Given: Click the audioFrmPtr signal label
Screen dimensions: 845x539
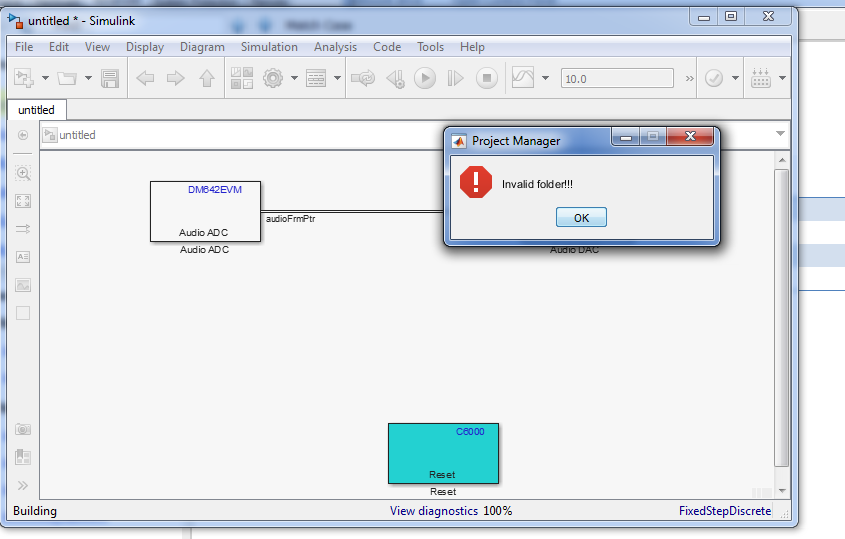Looking at the screenshot, I should coord(290,218).
